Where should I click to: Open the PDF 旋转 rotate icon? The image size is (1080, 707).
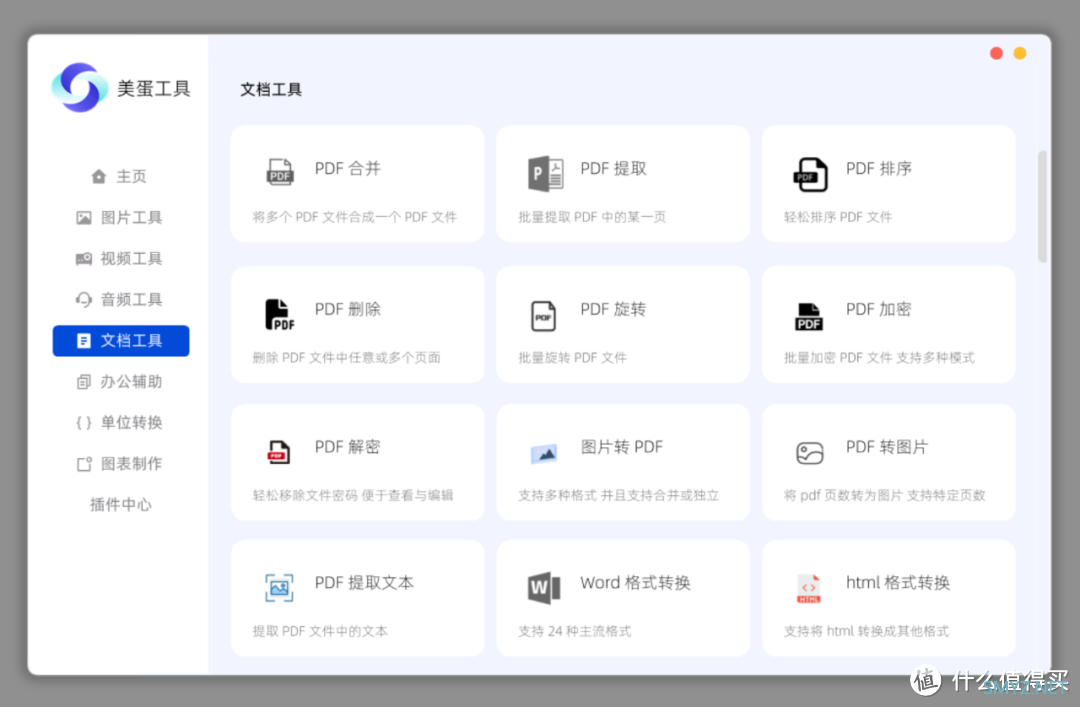[543, 316]
